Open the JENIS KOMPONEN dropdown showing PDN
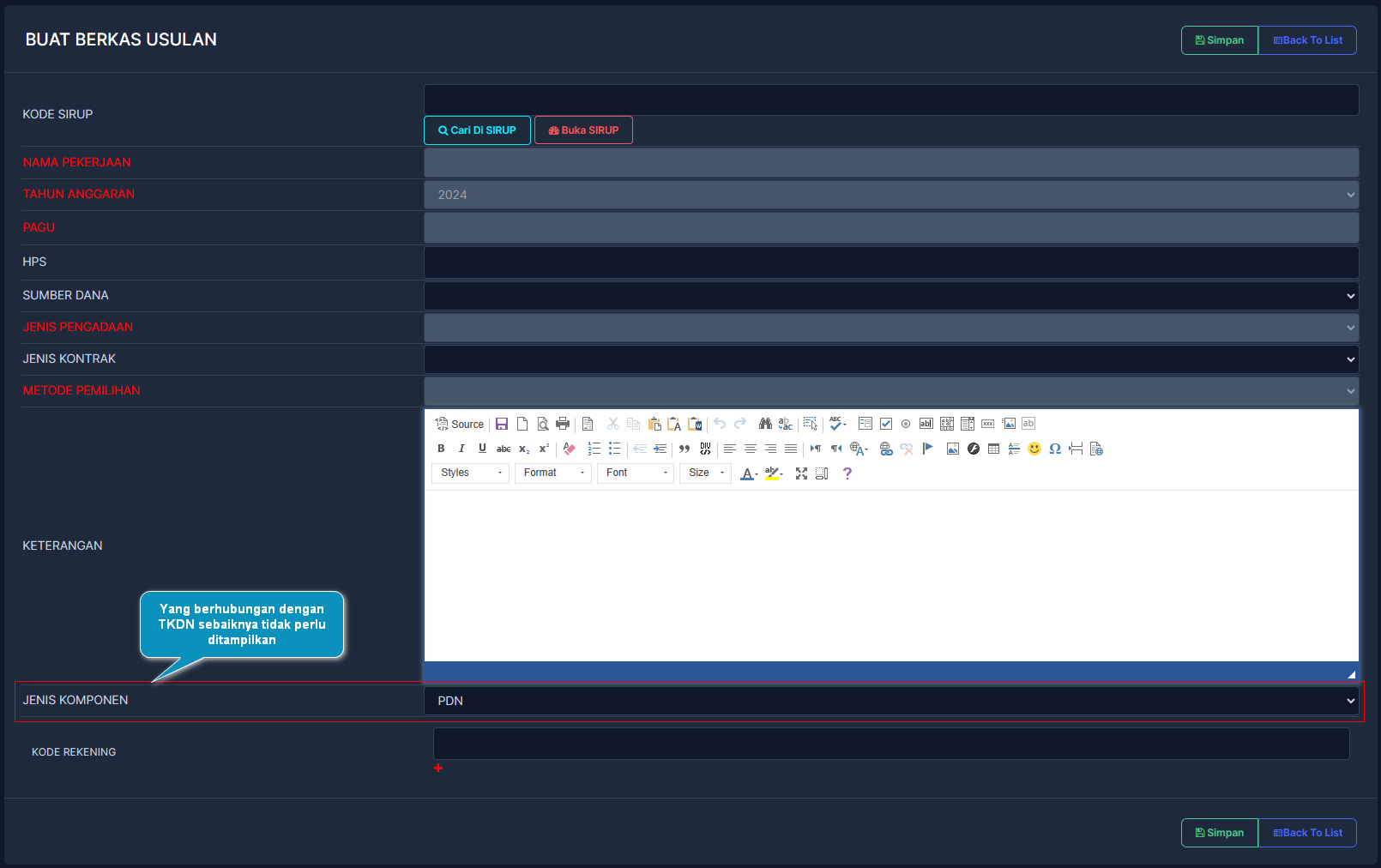 (x=891, y=701)
